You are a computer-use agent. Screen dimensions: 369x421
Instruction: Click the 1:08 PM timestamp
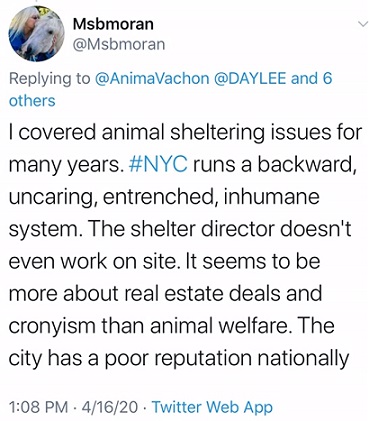point(38,407)
